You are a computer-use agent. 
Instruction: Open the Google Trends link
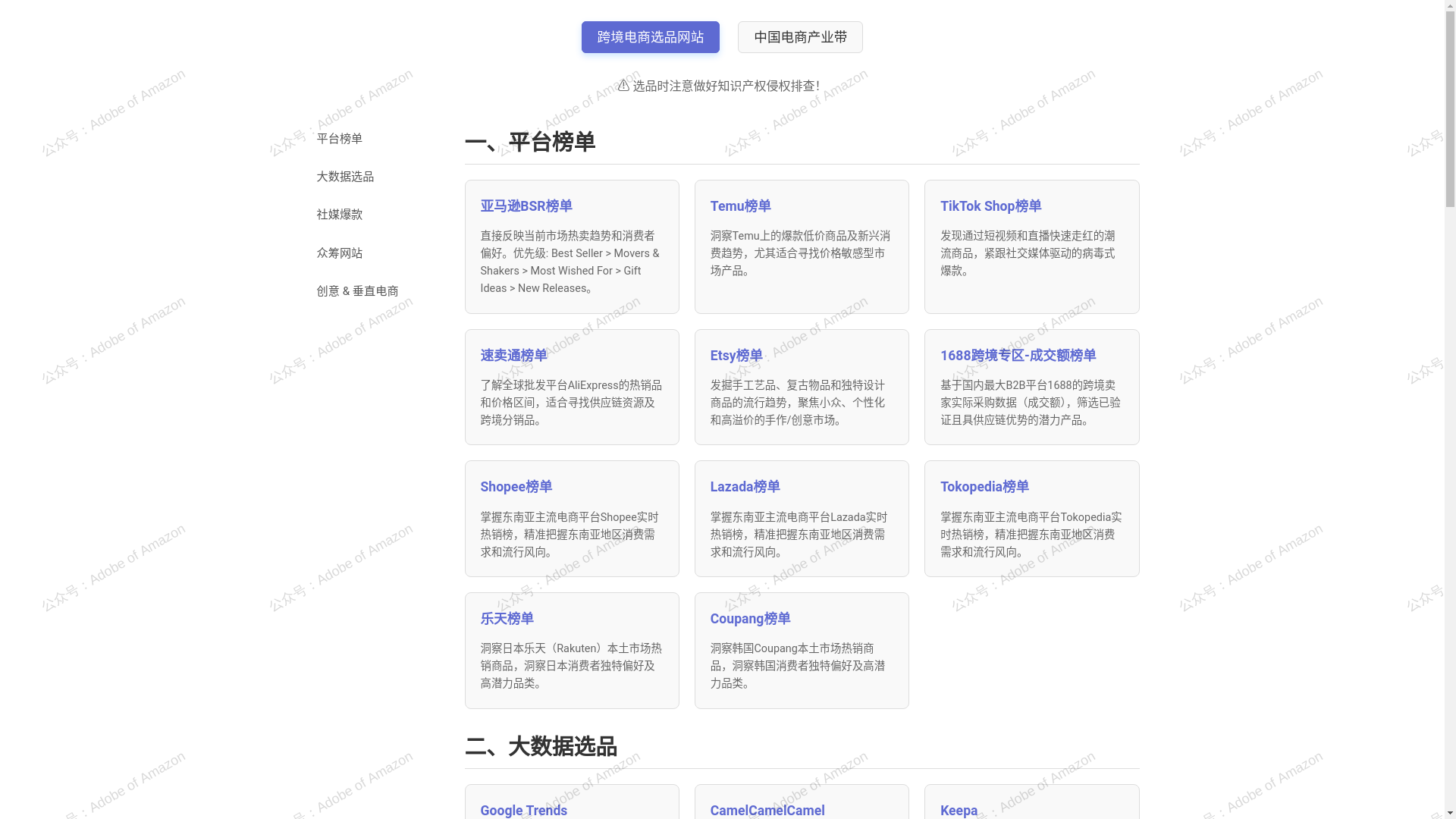click(523, 811)
